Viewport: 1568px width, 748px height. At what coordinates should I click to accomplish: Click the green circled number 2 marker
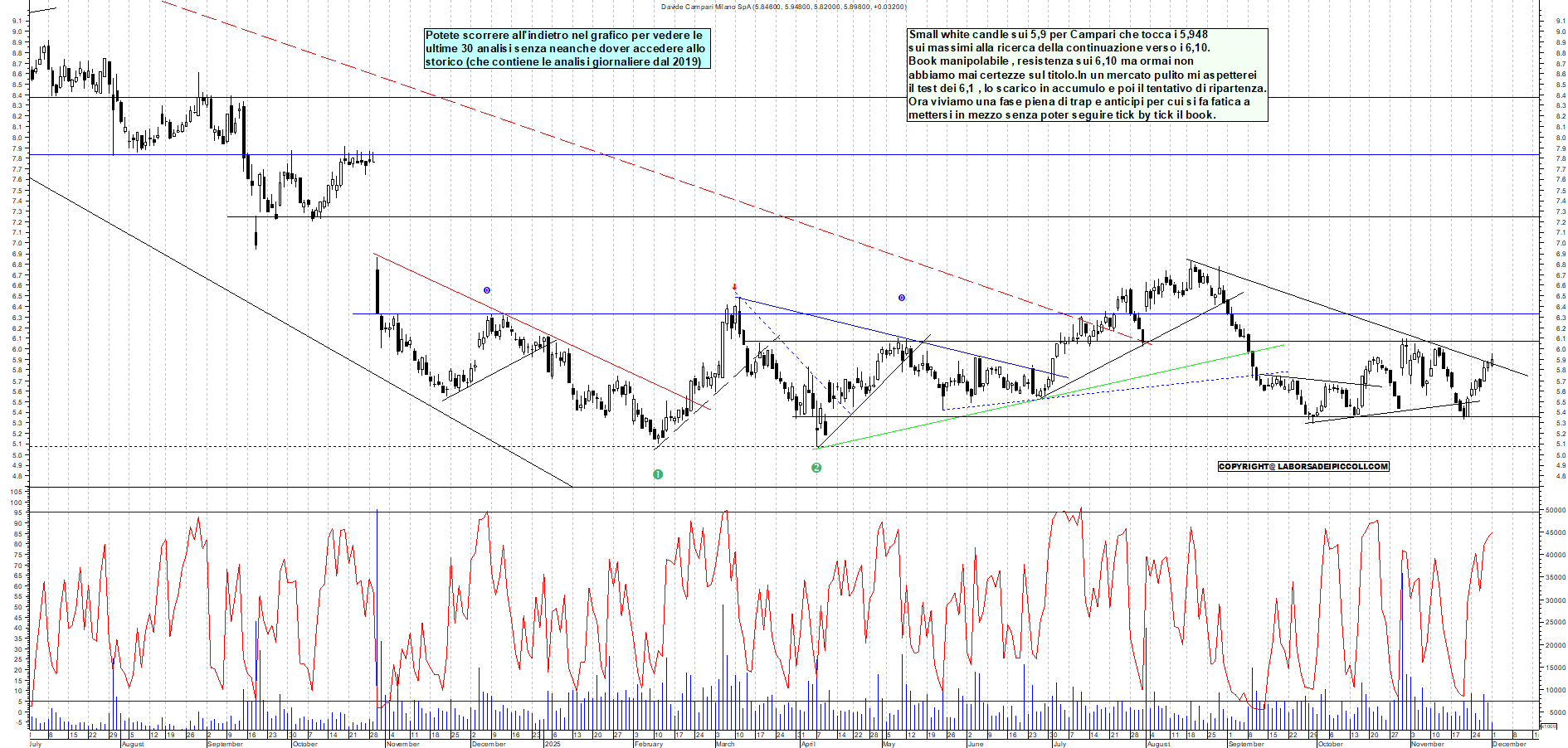pos(816,467)
